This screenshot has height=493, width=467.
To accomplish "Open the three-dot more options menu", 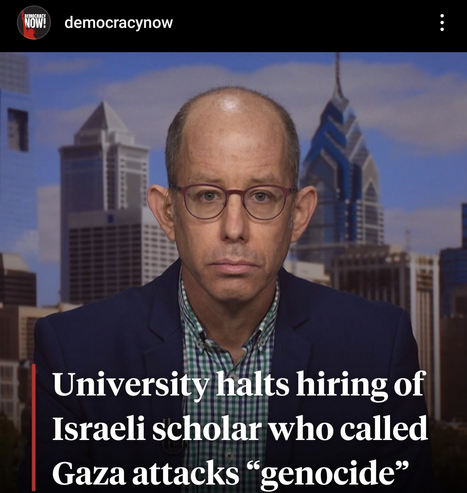I will [x=442, y=23].
